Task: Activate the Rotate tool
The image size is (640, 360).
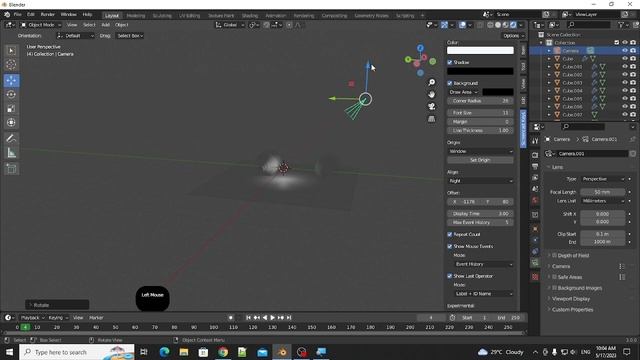Action: (11, 94)
